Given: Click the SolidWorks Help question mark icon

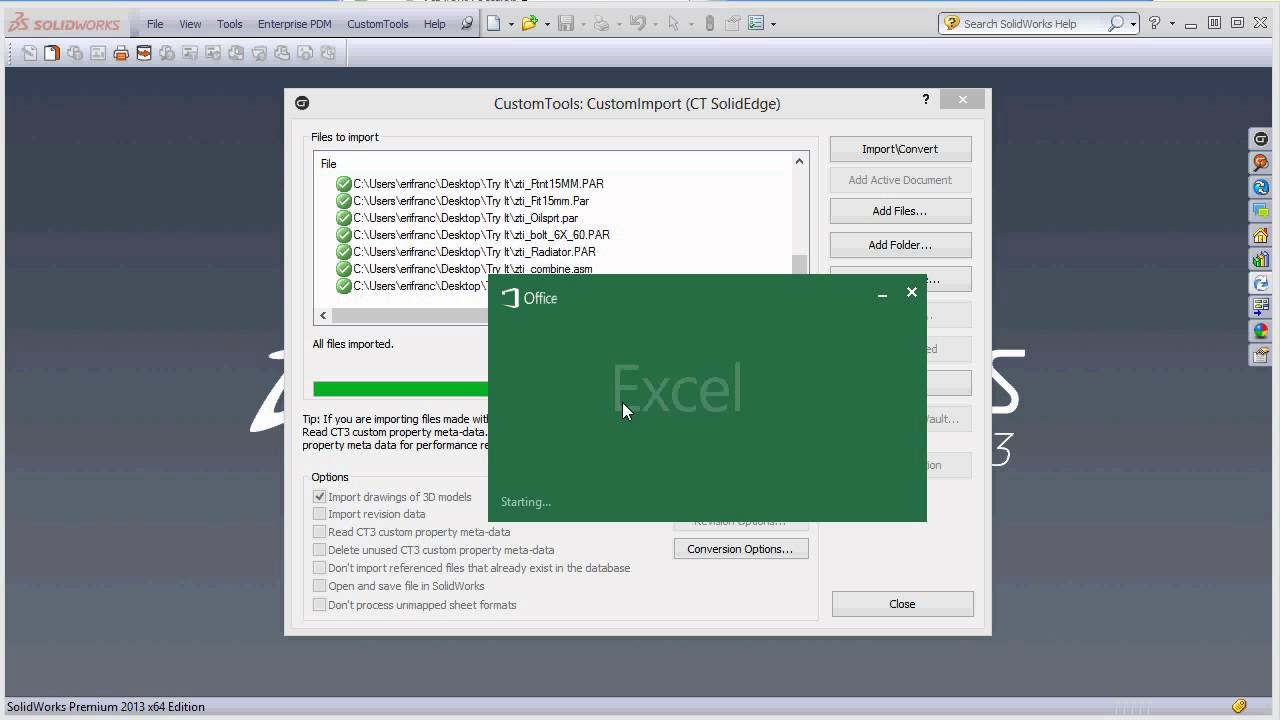Looking at the screenshot, I should click(1155, 23).
